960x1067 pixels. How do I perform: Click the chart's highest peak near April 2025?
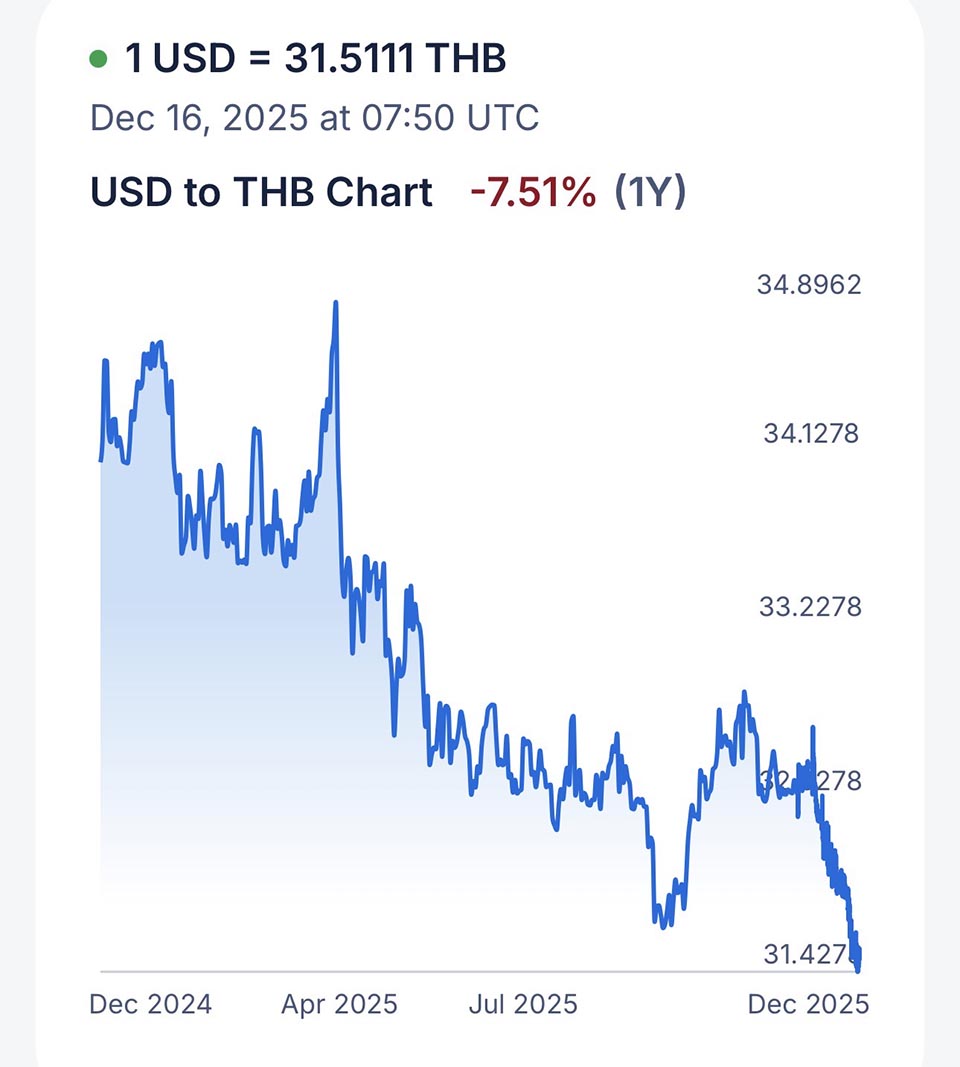335,303
